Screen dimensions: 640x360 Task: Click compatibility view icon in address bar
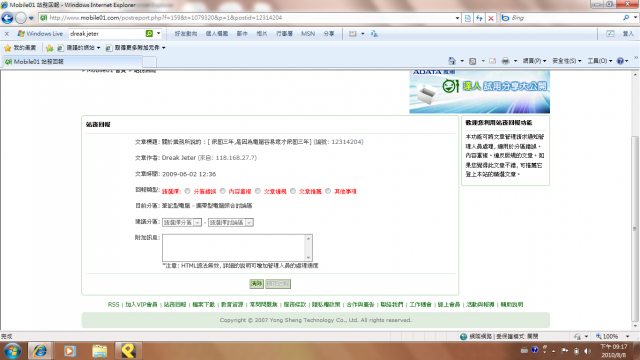click(468, 18)
